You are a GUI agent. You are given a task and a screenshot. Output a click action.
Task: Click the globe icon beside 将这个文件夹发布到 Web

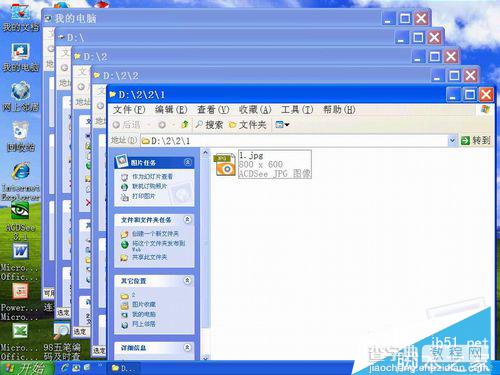(x=125, y=245)
